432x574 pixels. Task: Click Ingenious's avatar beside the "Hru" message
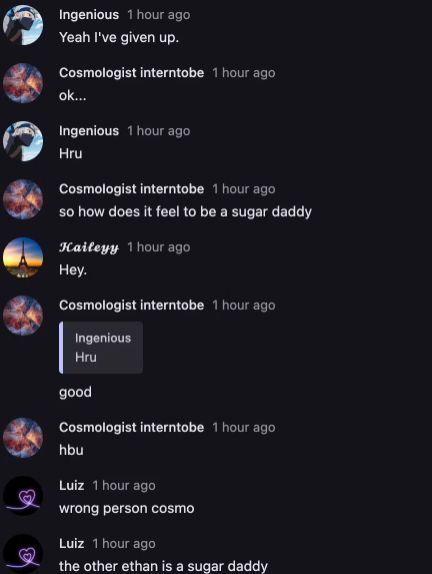point(23,141)
